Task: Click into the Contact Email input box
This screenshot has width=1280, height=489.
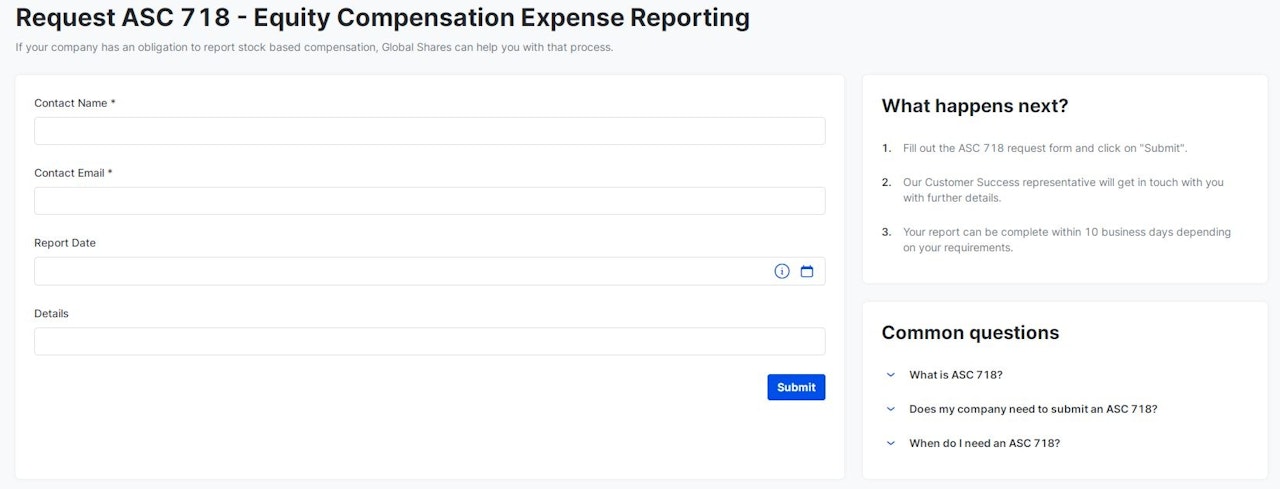Action: click(429, 201)
